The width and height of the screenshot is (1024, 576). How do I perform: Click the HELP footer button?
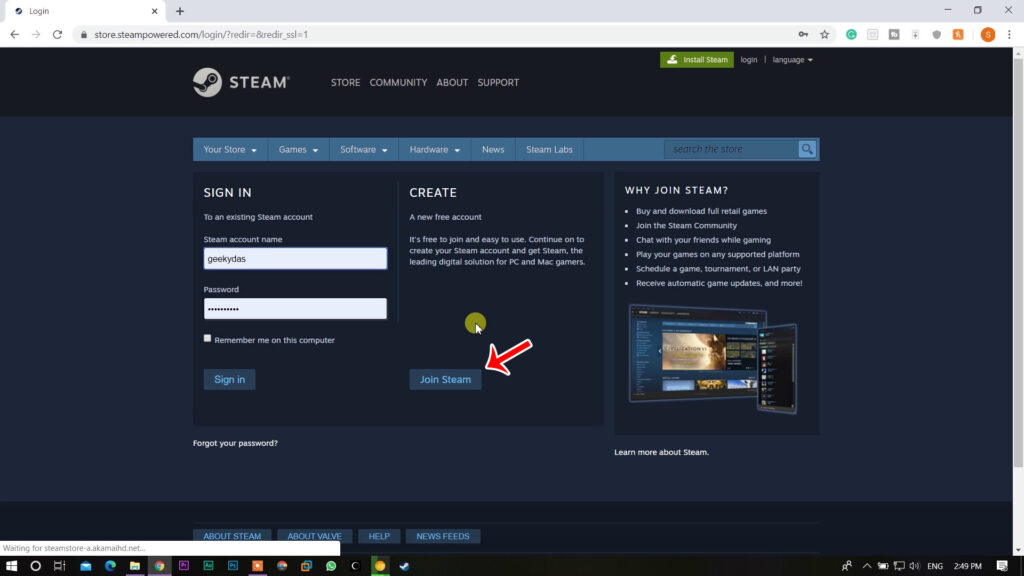tap(379, 536)
